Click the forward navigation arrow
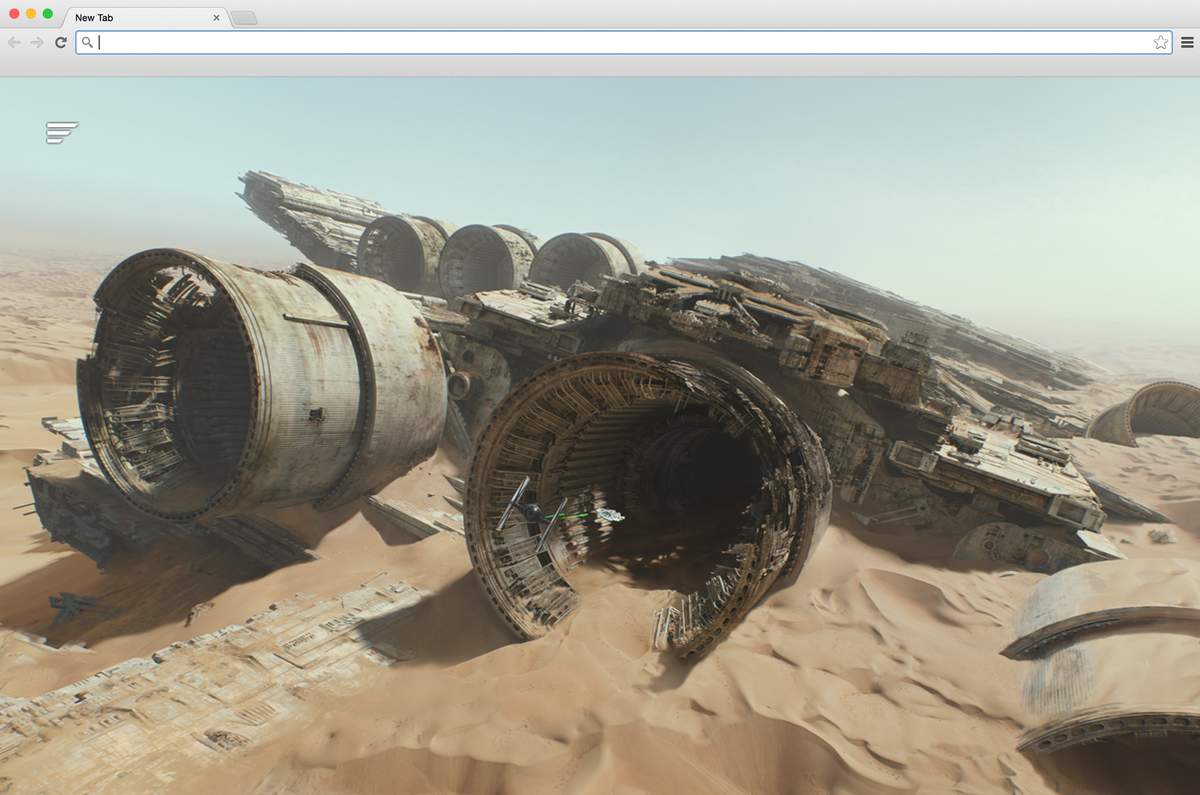This screenshot has width=1200, height=795. [x=37, y=42]
